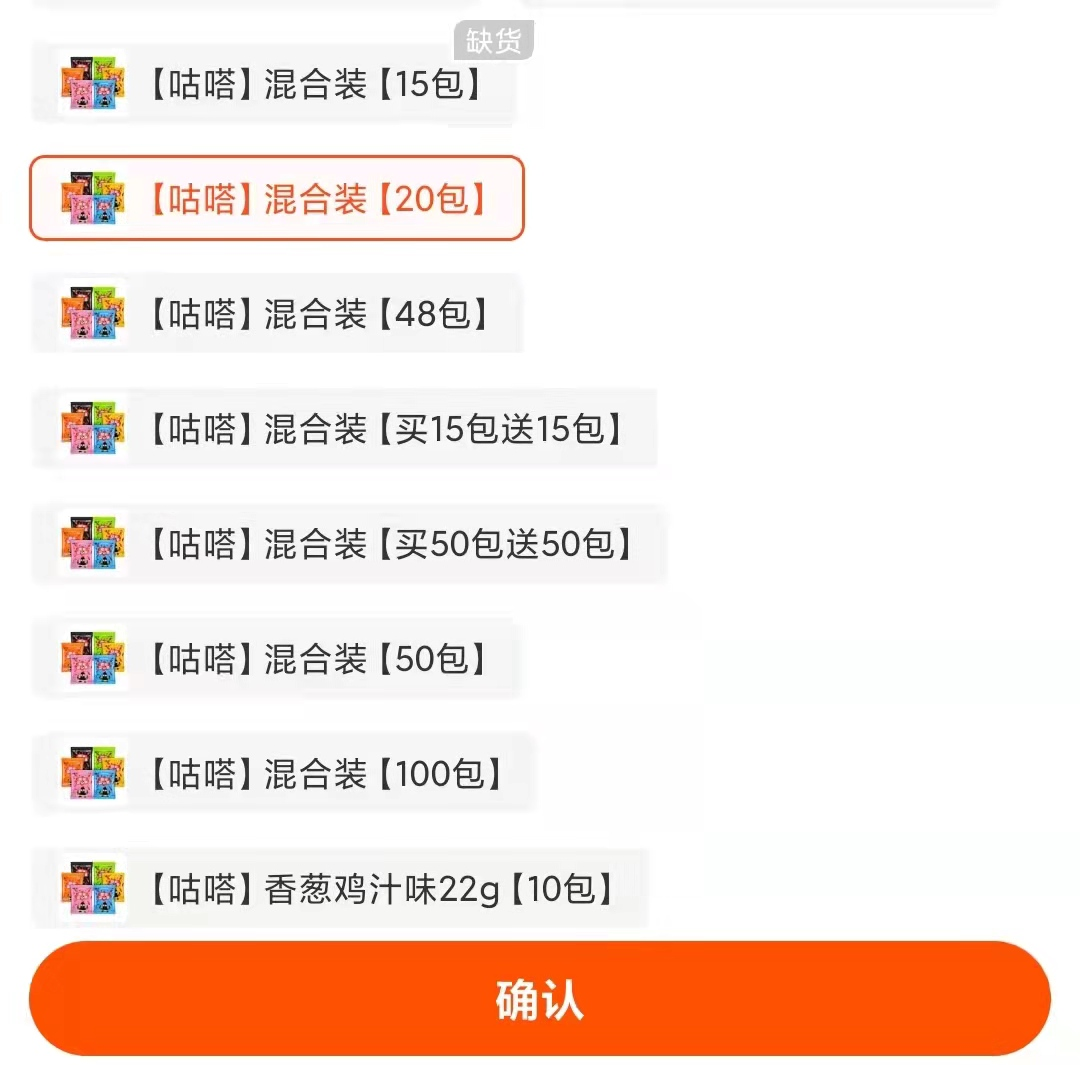Tap thumbnail beside 买15包送15包 option
This screenshot has height=1065, width=1080.
(92, 428)
